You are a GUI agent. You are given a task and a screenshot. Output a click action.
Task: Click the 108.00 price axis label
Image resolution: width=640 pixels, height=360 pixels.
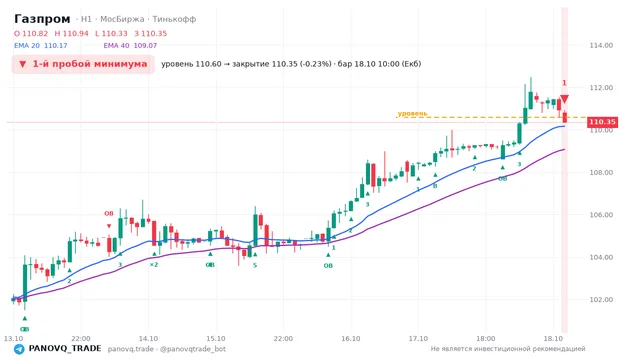[601, 173]
